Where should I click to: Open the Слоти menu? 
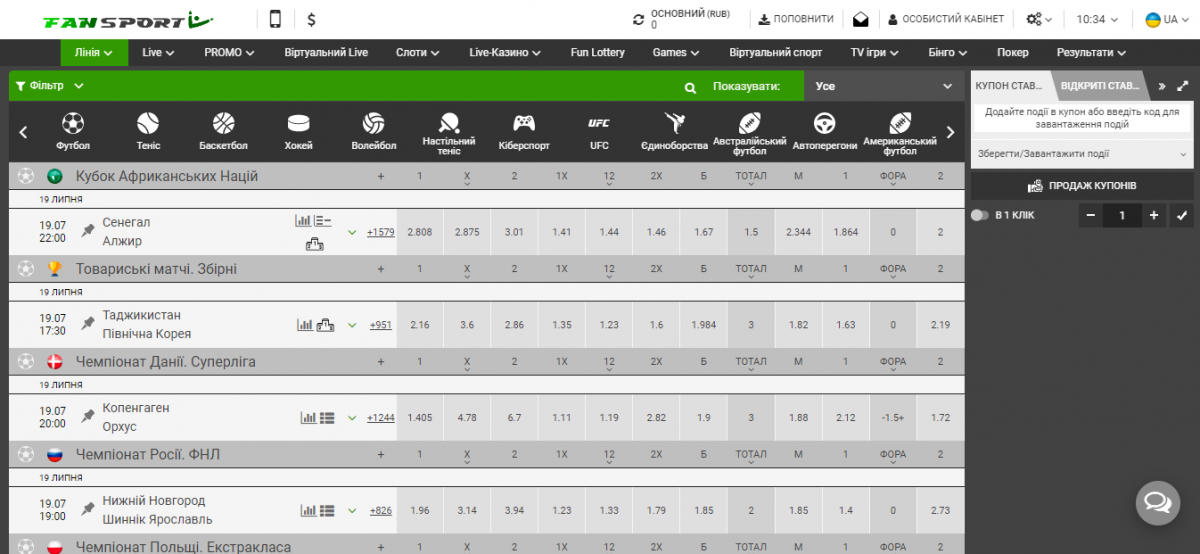click(x=418, y=52)
